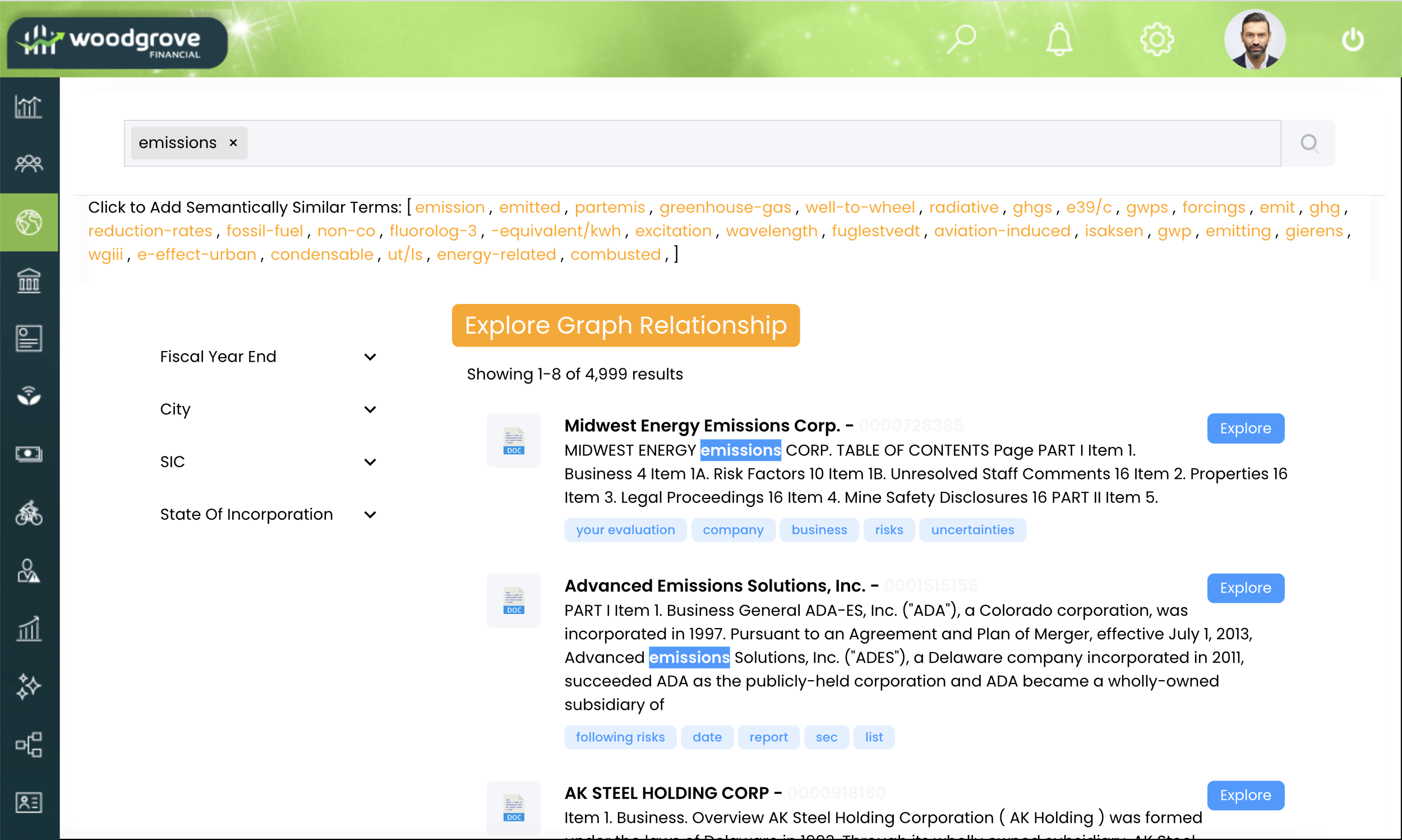Open the bicycle rider sidebar icon

point(28,513)
